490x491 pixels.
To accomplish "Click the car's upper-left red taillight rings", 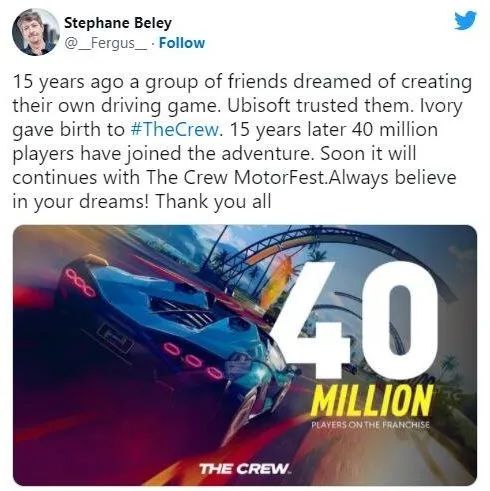I will [80, 284].
